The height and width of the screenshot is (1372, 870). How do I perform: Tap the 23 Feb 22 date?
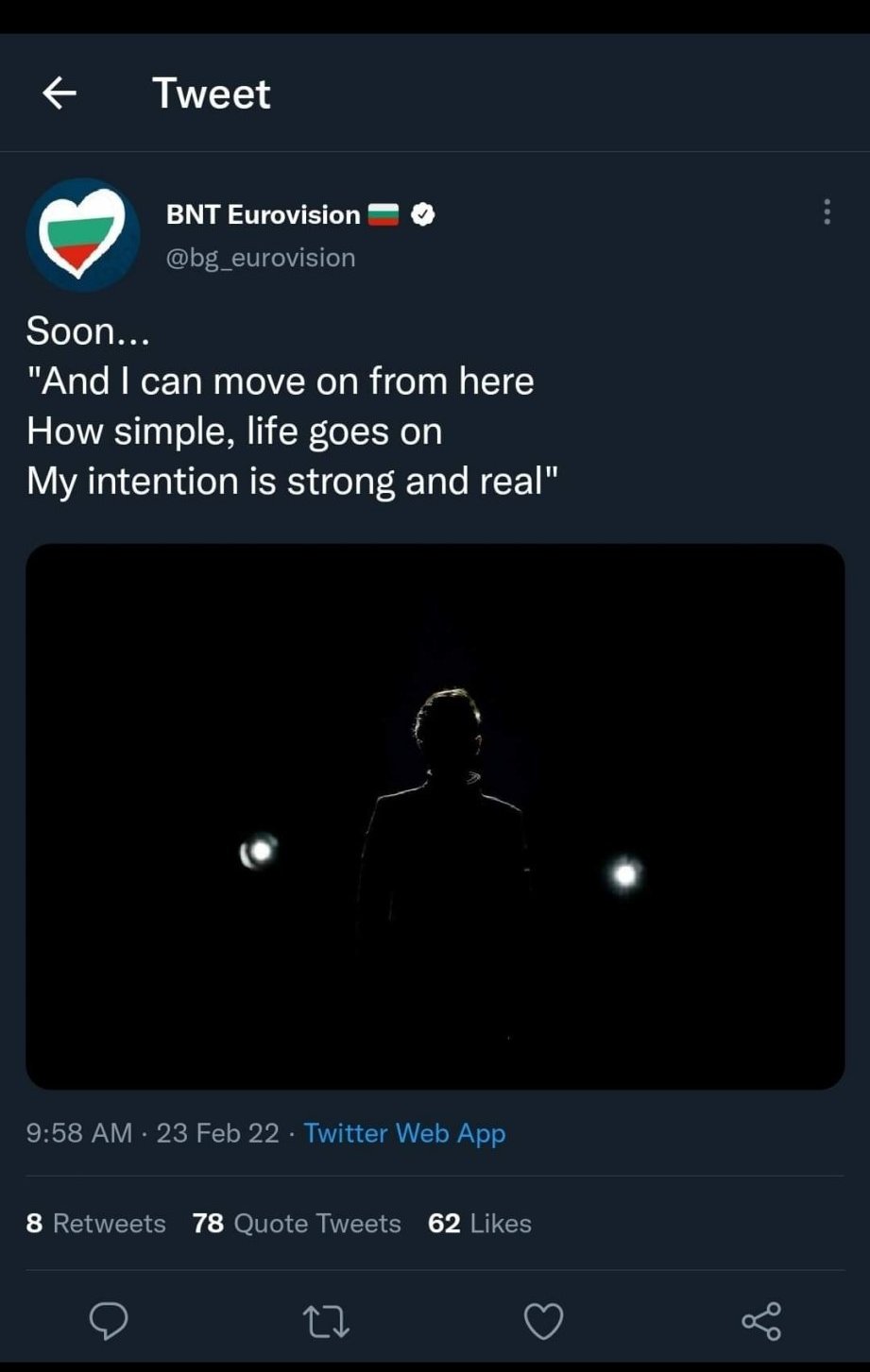(x=218, y=1132)
